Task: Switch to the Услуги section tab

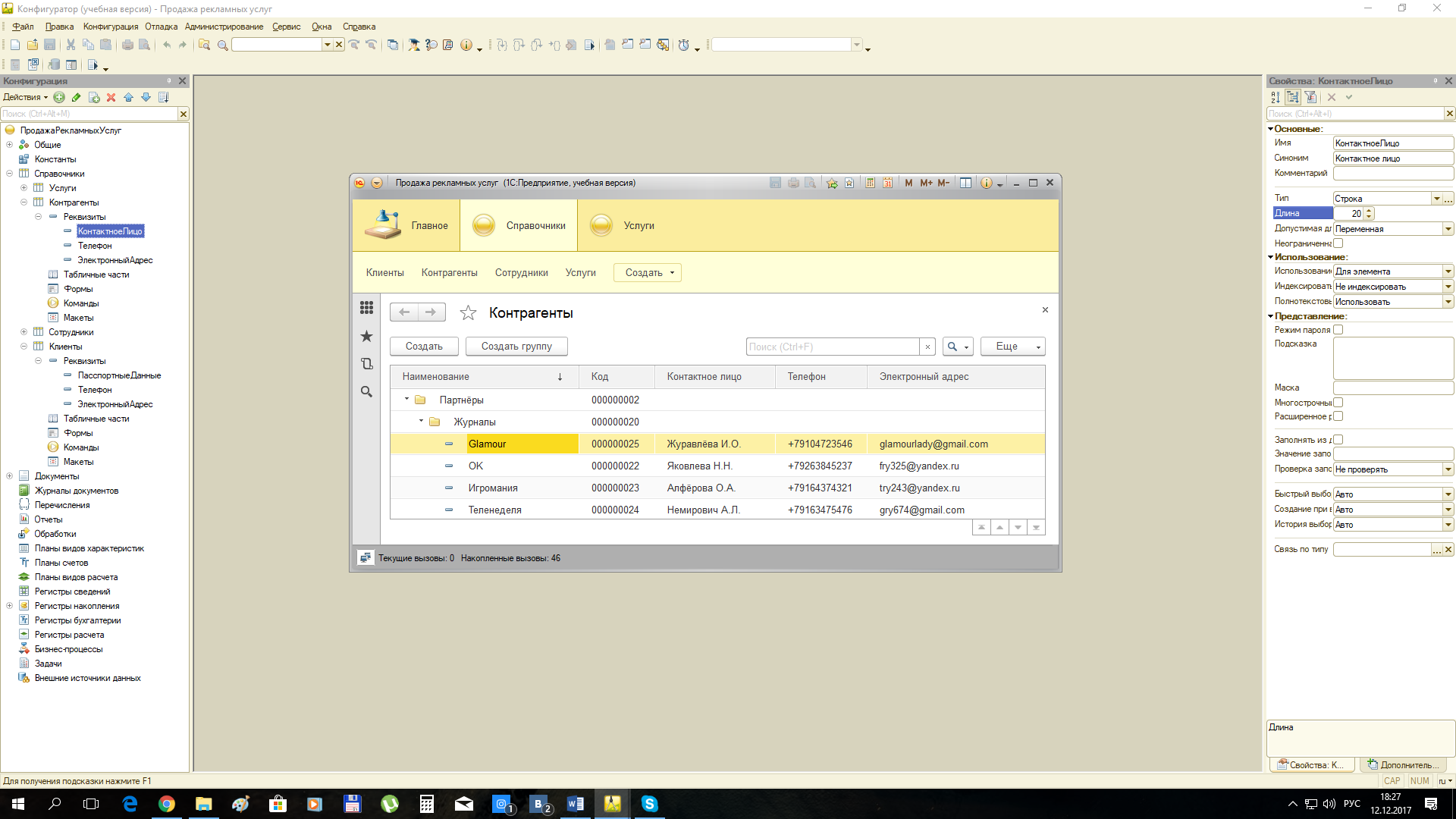Action: click(623, 225)
